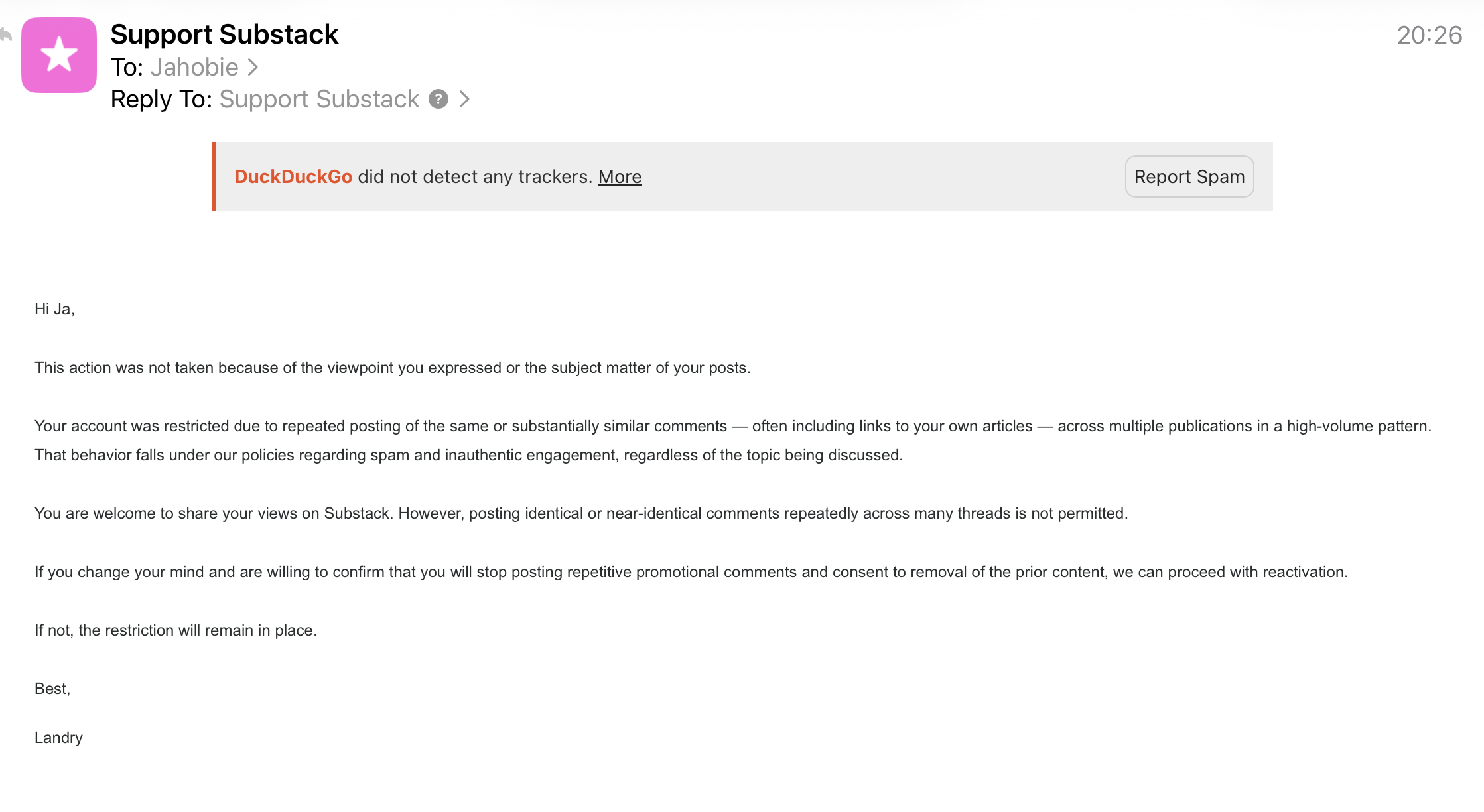1484x812 pixels.
Task: Select the recipient name Jahobie
Action: pyautogui.click(x=194, y=67)
